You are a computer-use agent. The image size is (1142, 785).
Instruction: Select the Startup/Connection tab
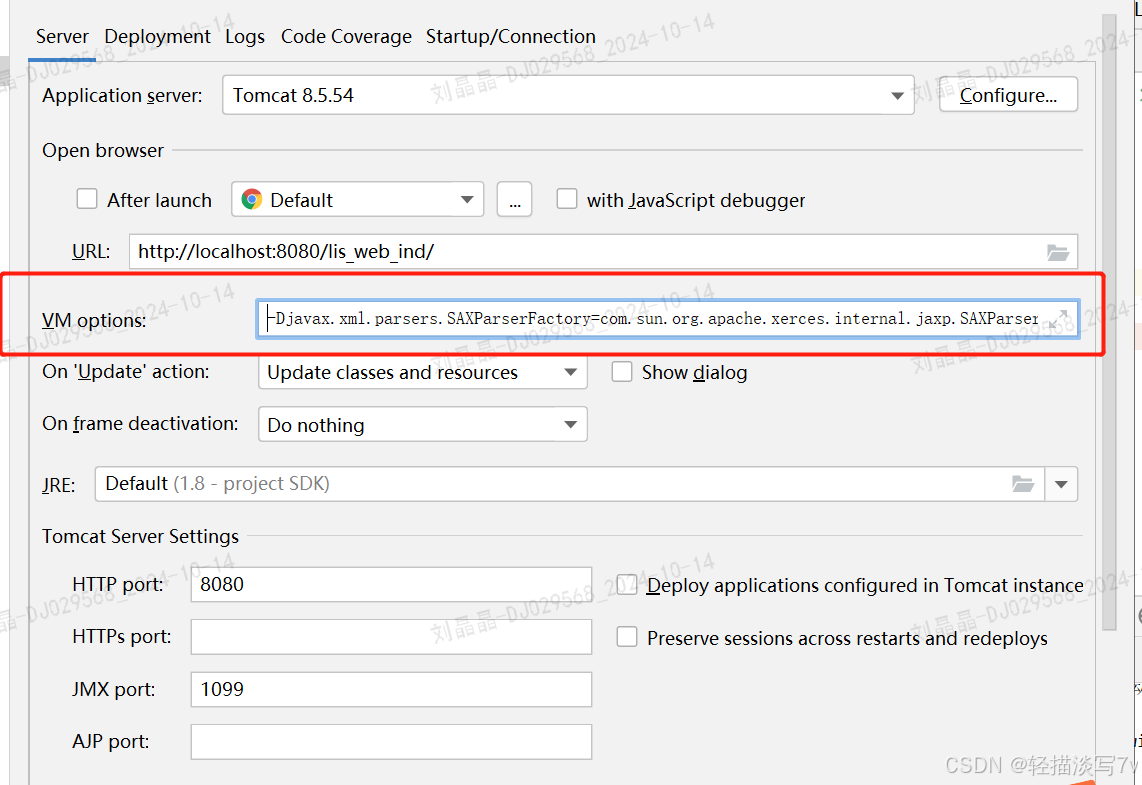pyautogui.click(x=510, y=36)
